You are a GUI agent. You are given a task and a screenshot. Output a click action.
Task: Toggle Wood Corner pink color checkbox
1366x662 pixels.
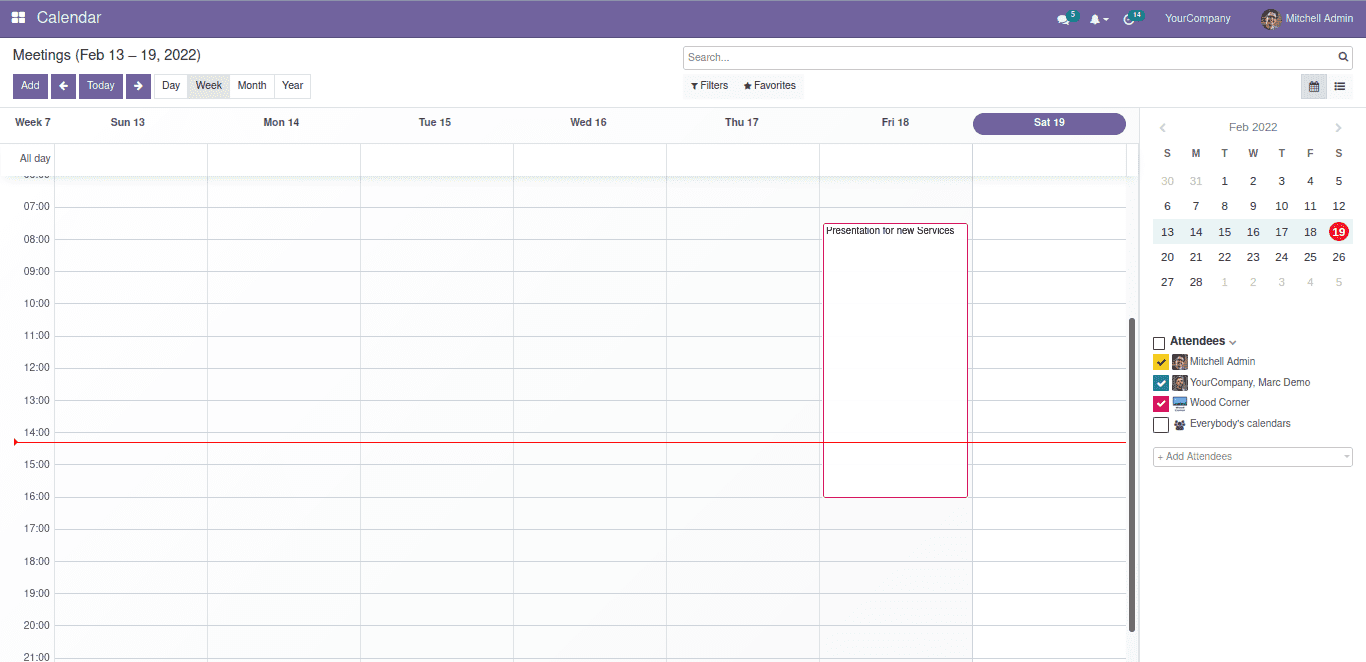pyautogui.click(x=1161, y=404)
